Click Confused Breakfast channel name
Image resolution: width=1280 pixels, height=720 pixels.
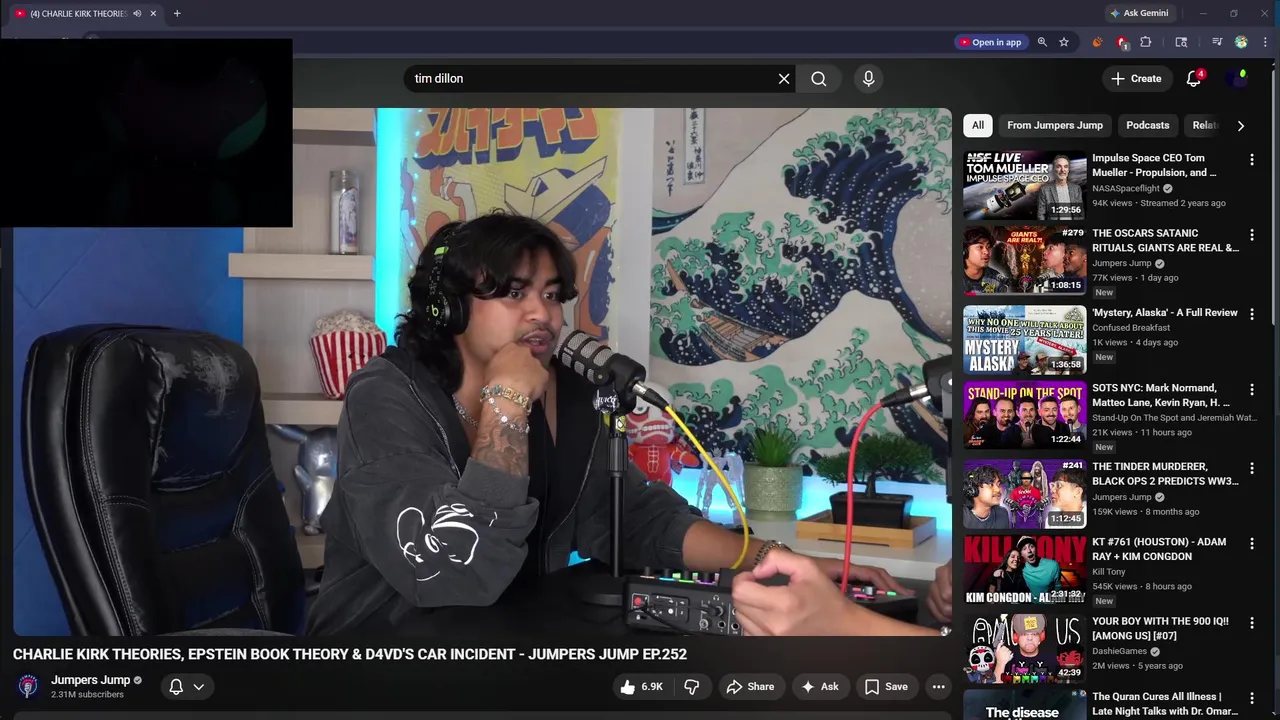click(1131, 328)
